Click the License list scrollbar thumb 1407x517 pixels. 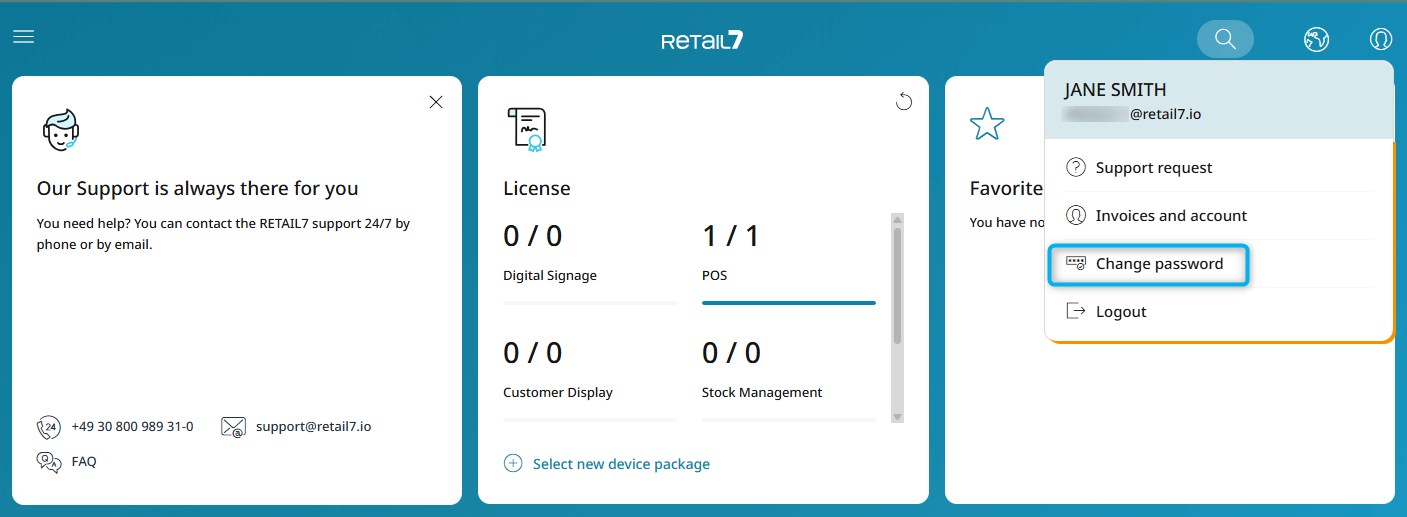(897, 286)
